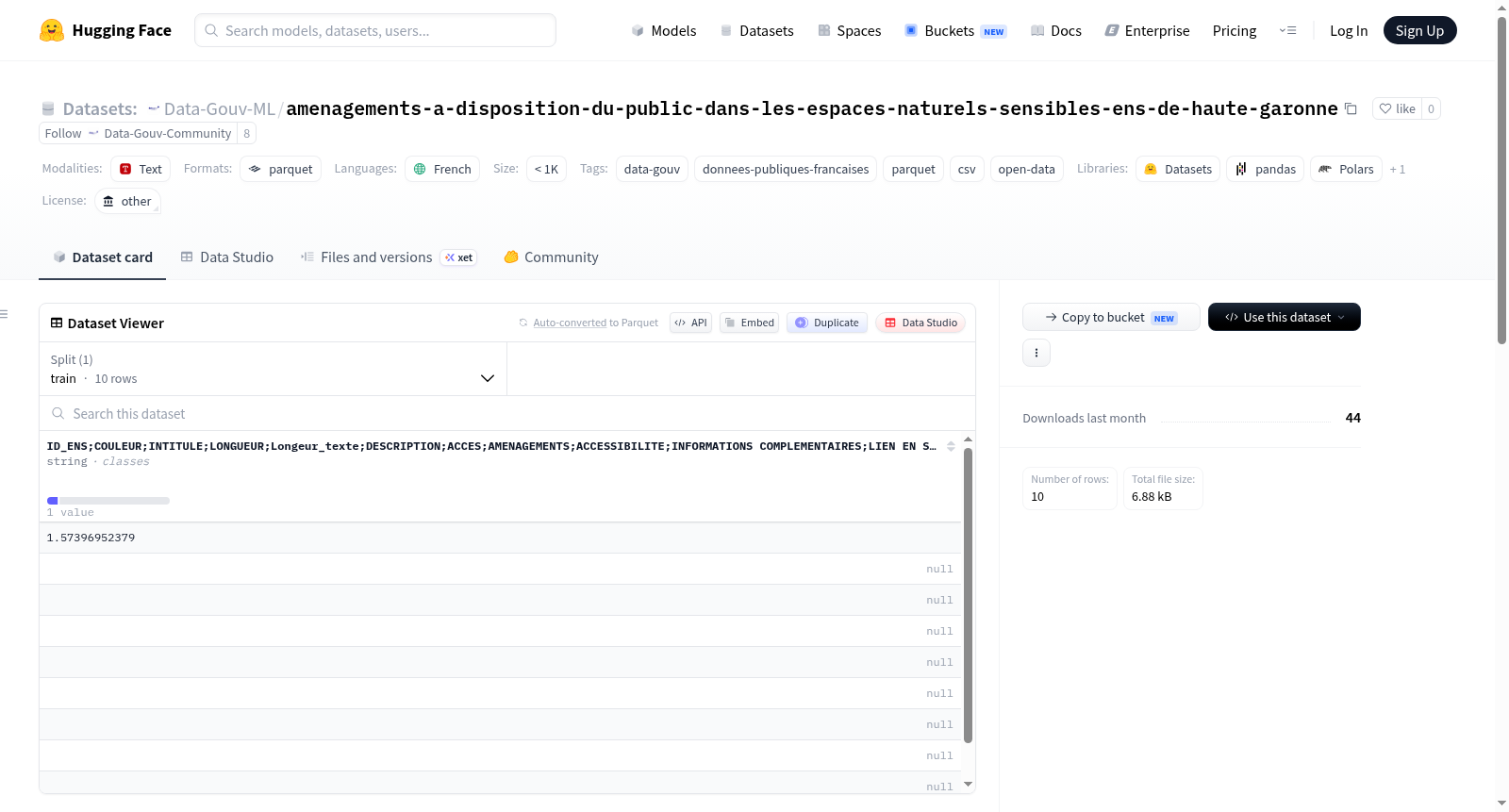The image size is (1509, 812).
Task: Go to Spaces in top navigation
Action: (850, 30)
